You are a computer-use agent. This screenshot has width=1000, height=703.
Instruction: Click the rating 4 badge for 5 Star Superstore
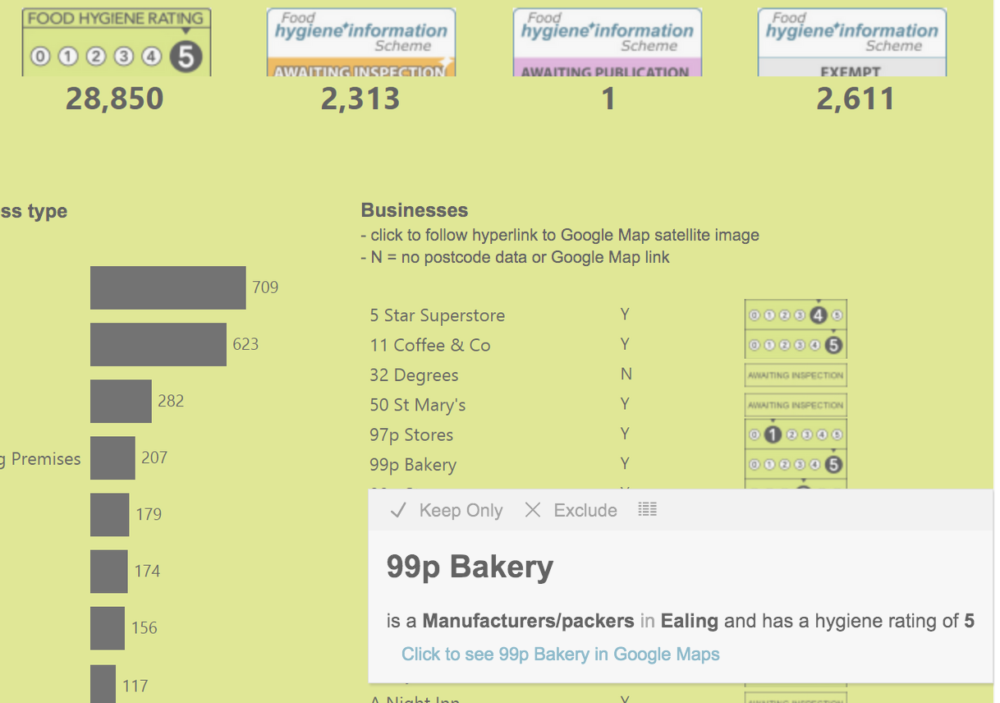pos(796,314)
